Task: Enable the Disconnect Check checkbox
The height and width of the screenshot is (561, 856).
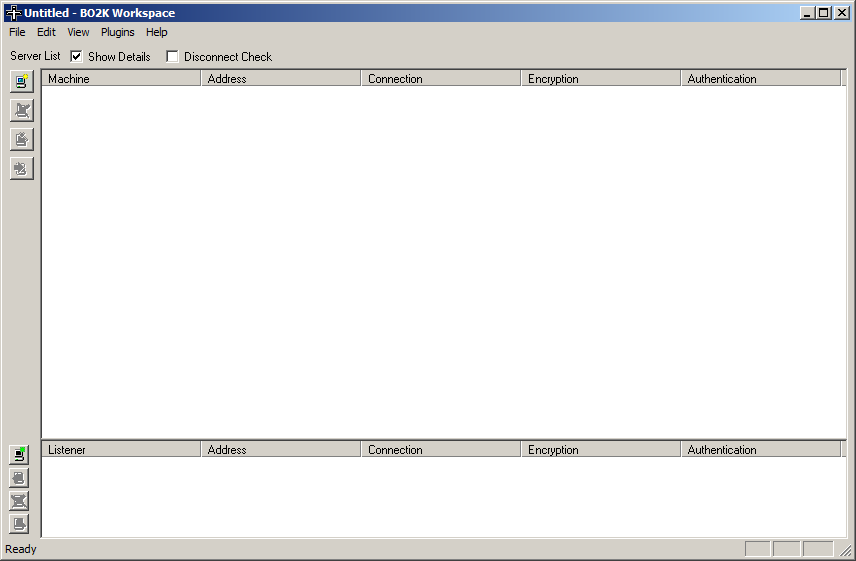Action: pyautogui.click(x=172, y=57)
